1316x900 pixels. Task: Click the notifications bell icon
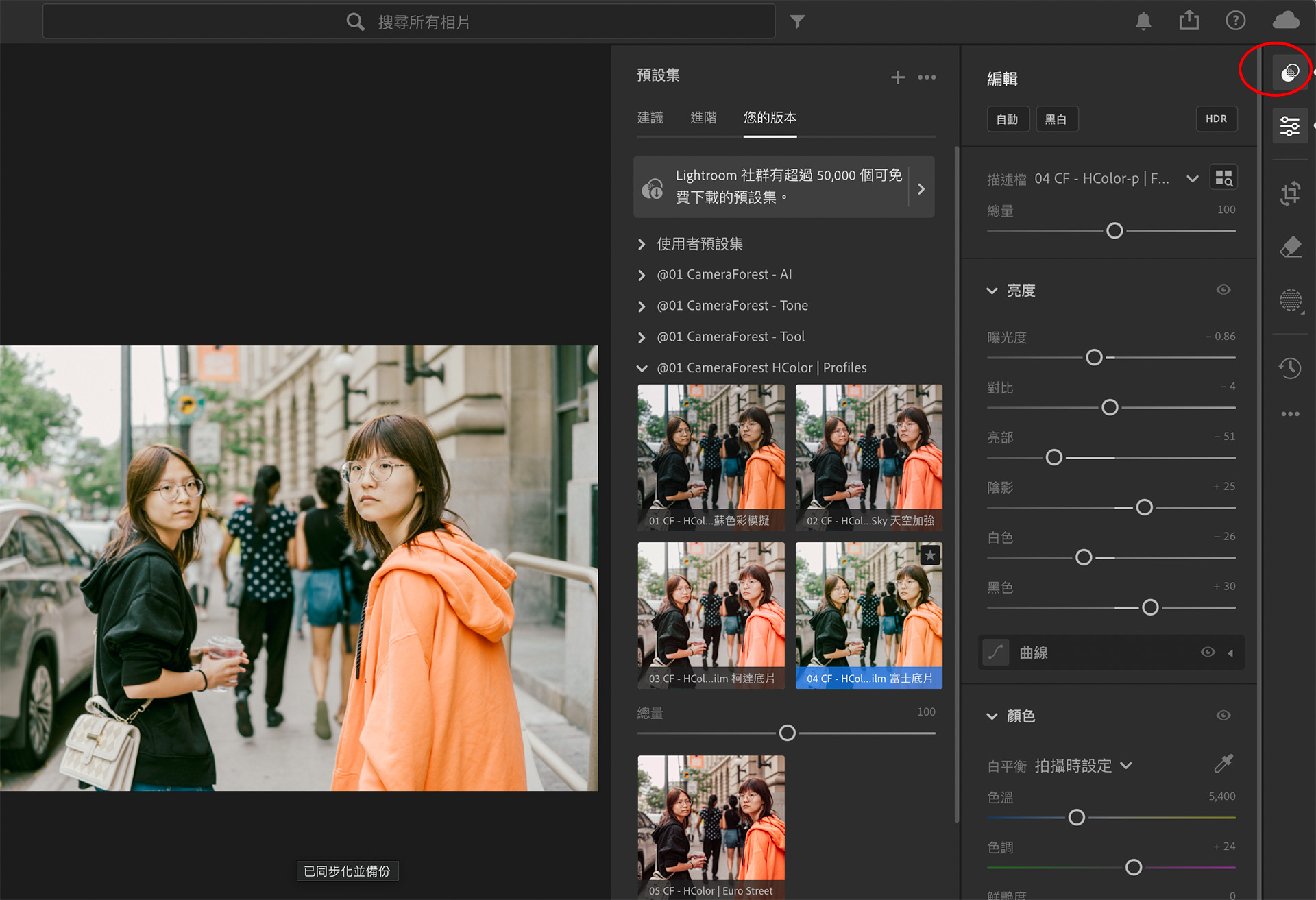(x=1143, y=21)
